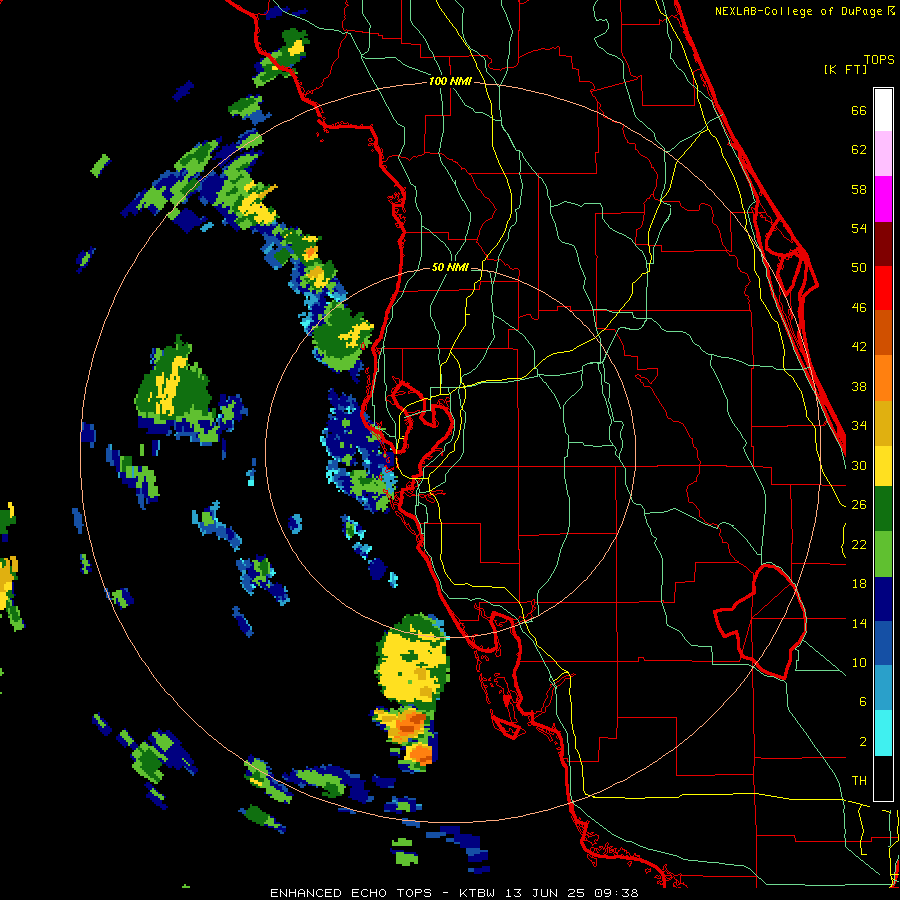The height and width of the screenshot is (900, 900).
Task: Click the 6 legend value
Action: (x=862, y=701)
